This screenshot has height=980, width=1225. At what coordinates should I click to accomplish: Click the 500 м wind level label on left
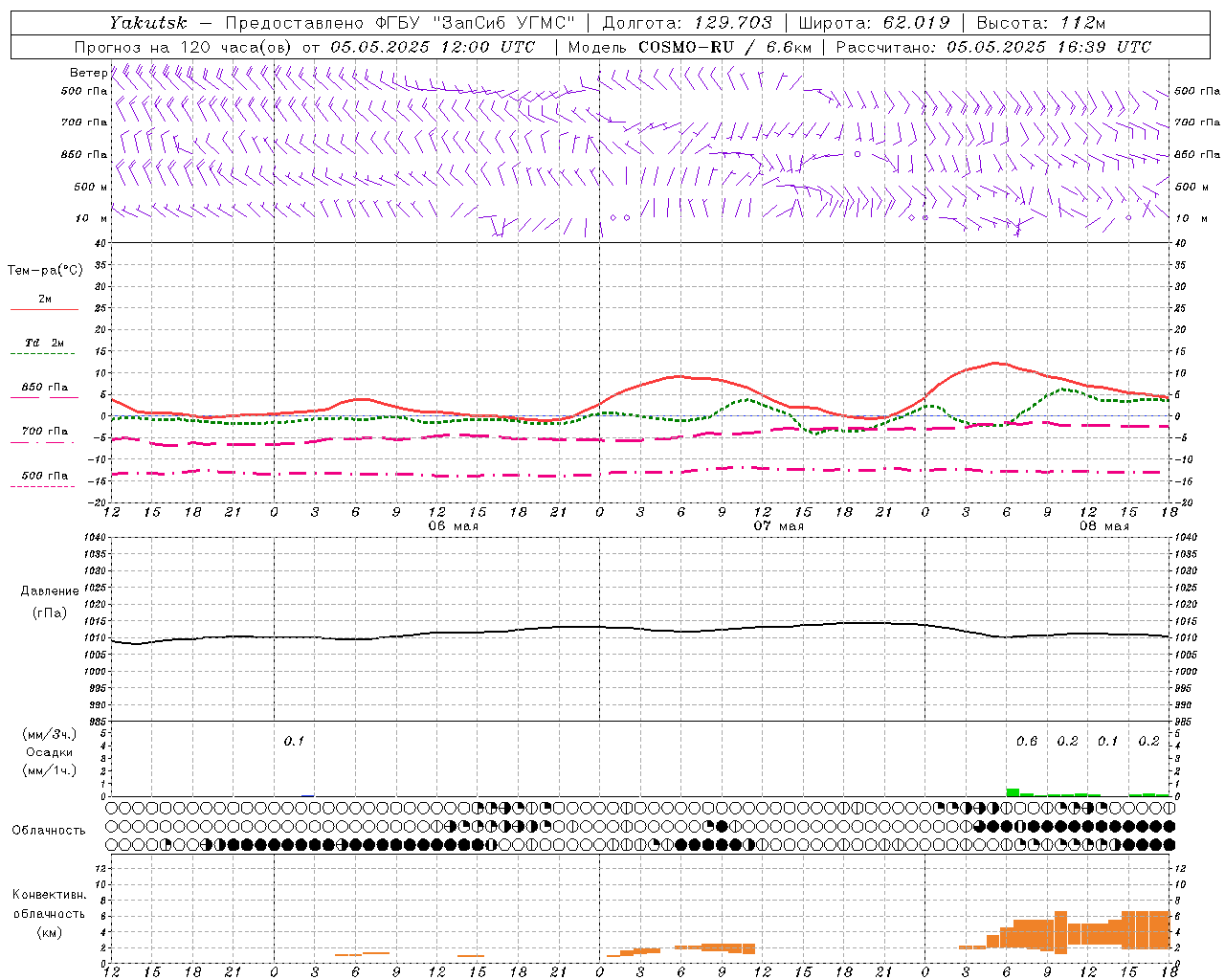[x=91, y=187]
